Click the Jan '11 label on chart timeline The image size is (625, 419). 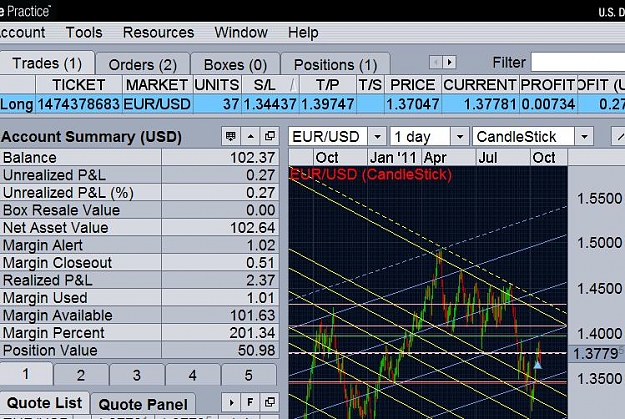393,158
